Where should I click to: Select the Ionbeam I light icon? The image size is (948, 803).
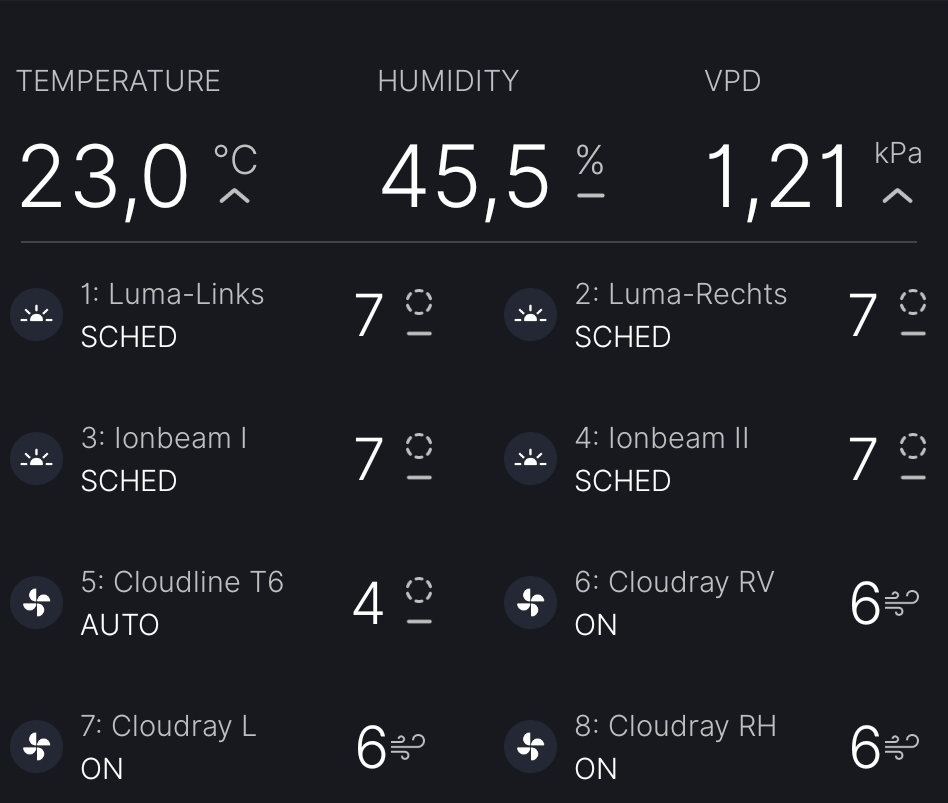coord(36,459)
